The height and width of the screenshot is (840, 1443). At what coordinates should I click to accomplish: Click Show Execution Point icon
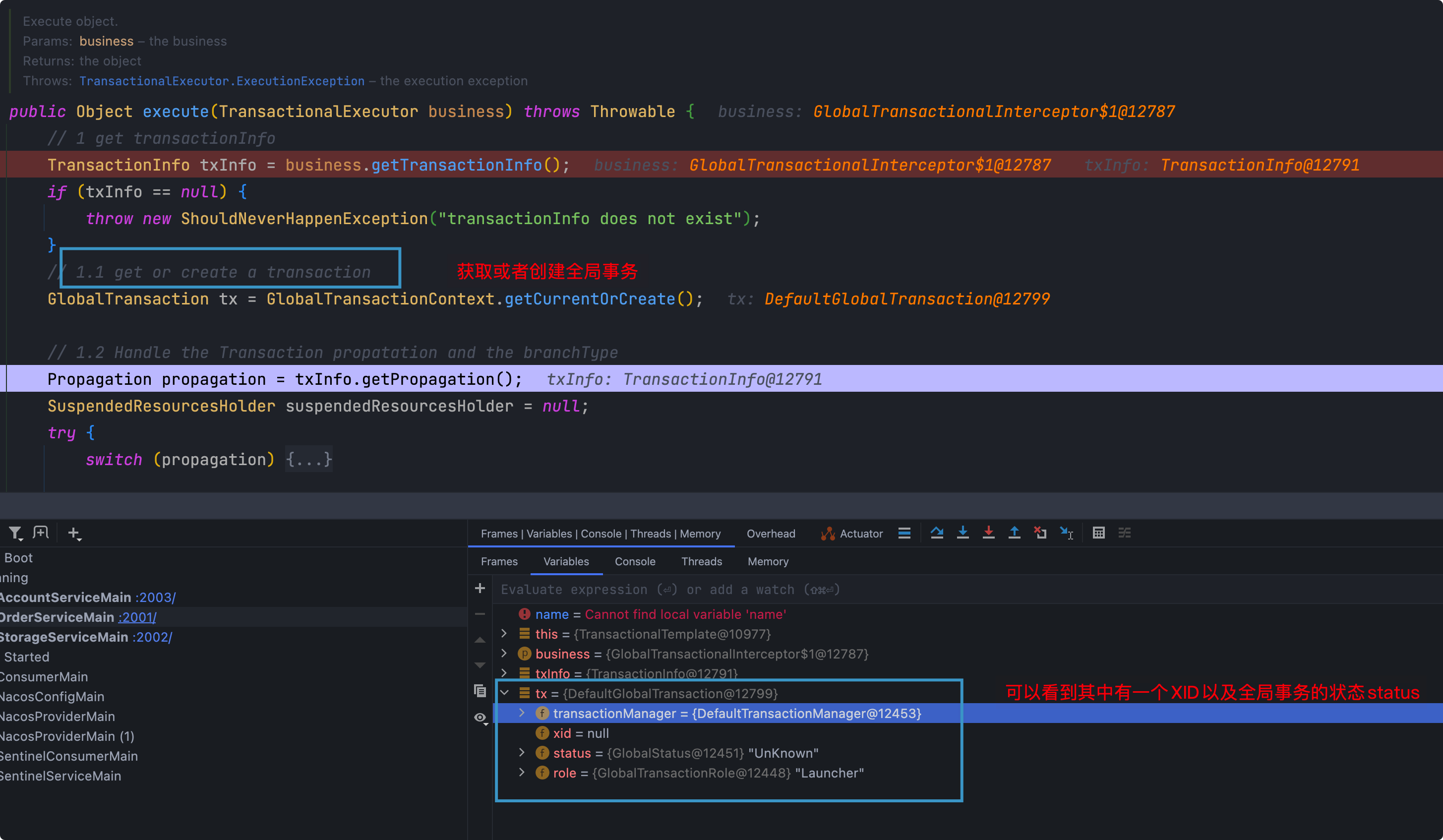click(x=904, y=533)
